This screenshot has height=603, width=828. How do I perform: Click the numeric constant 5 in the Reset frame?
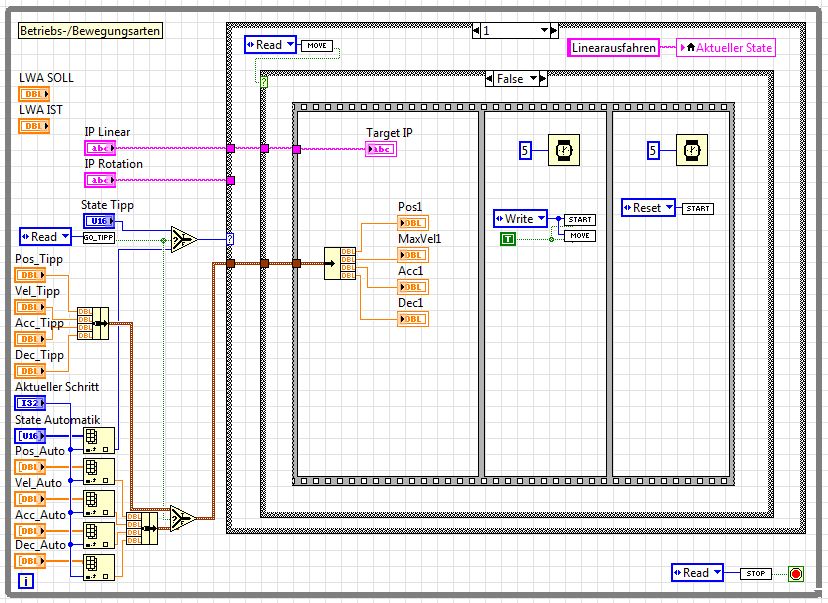654,151
